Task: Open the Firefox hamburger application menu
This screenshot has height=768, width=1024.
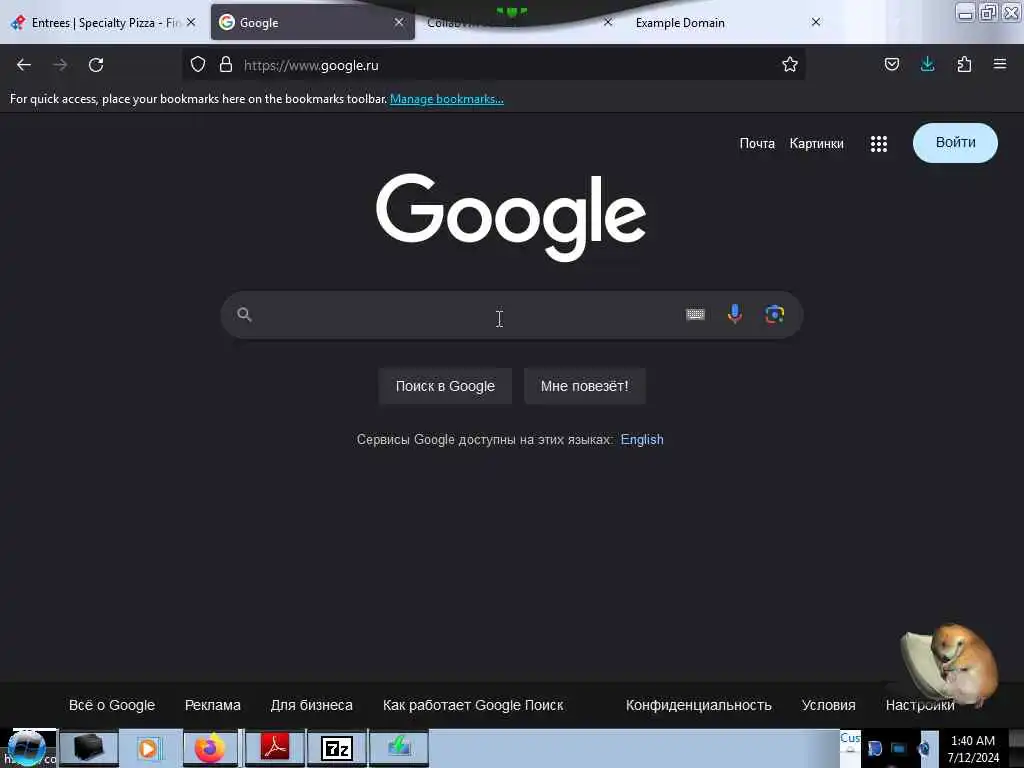Action: (x=1000, y=64)
